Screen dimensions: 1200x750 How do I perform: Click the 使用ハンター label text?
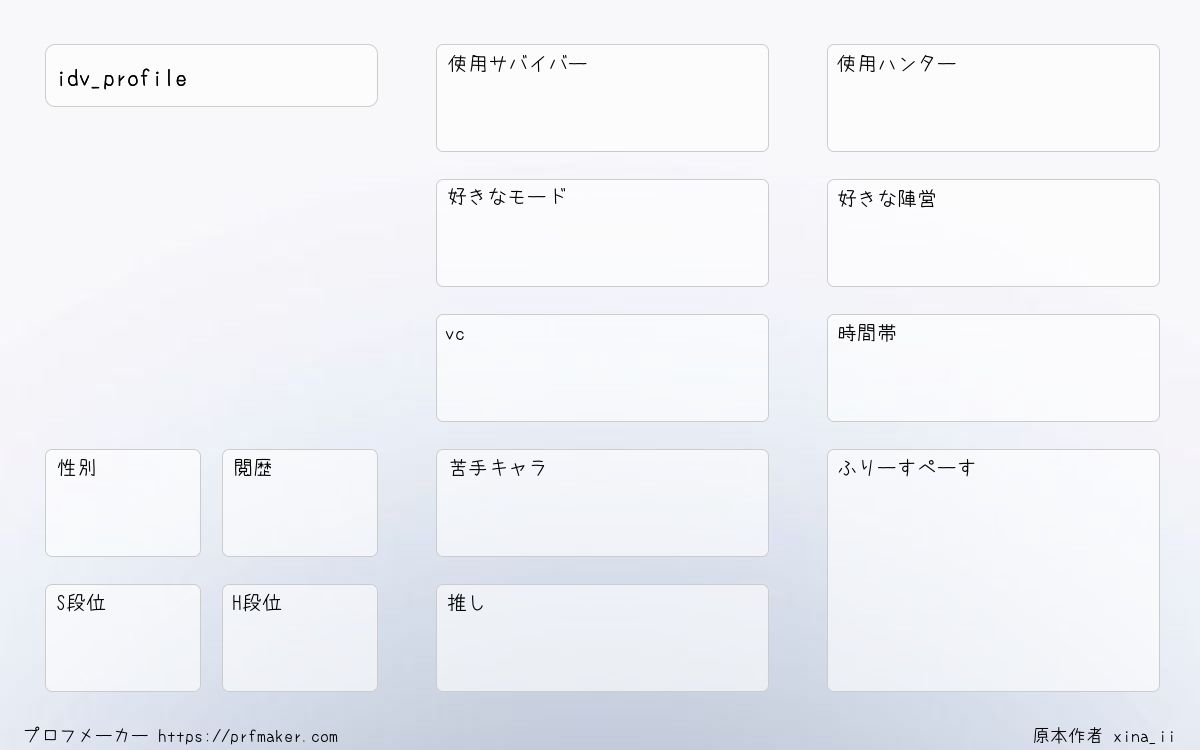click(896, 64)
